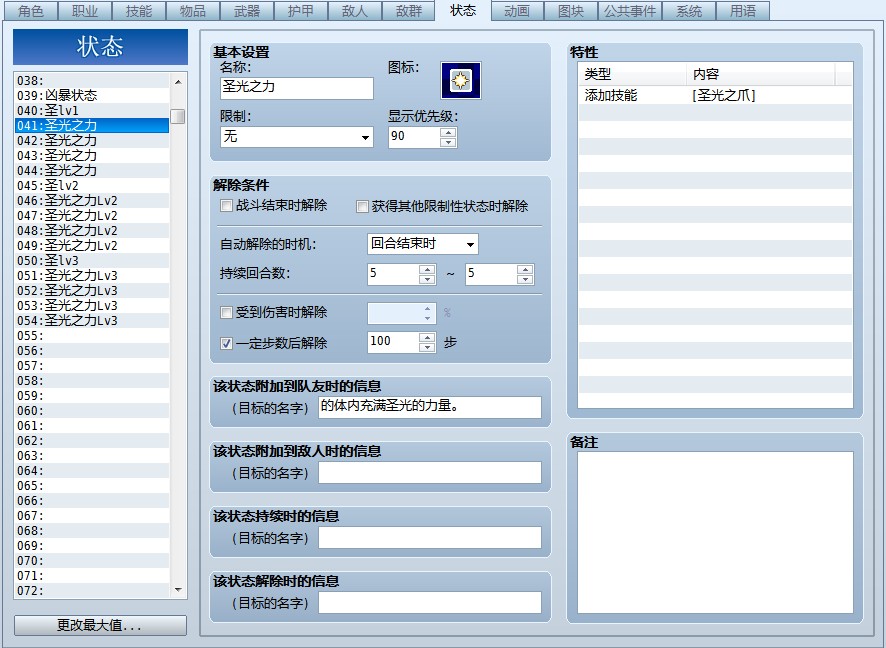This screenshot has width=886, height=648.
Task: Click 更改最大值... button
Action: [100, 625]
